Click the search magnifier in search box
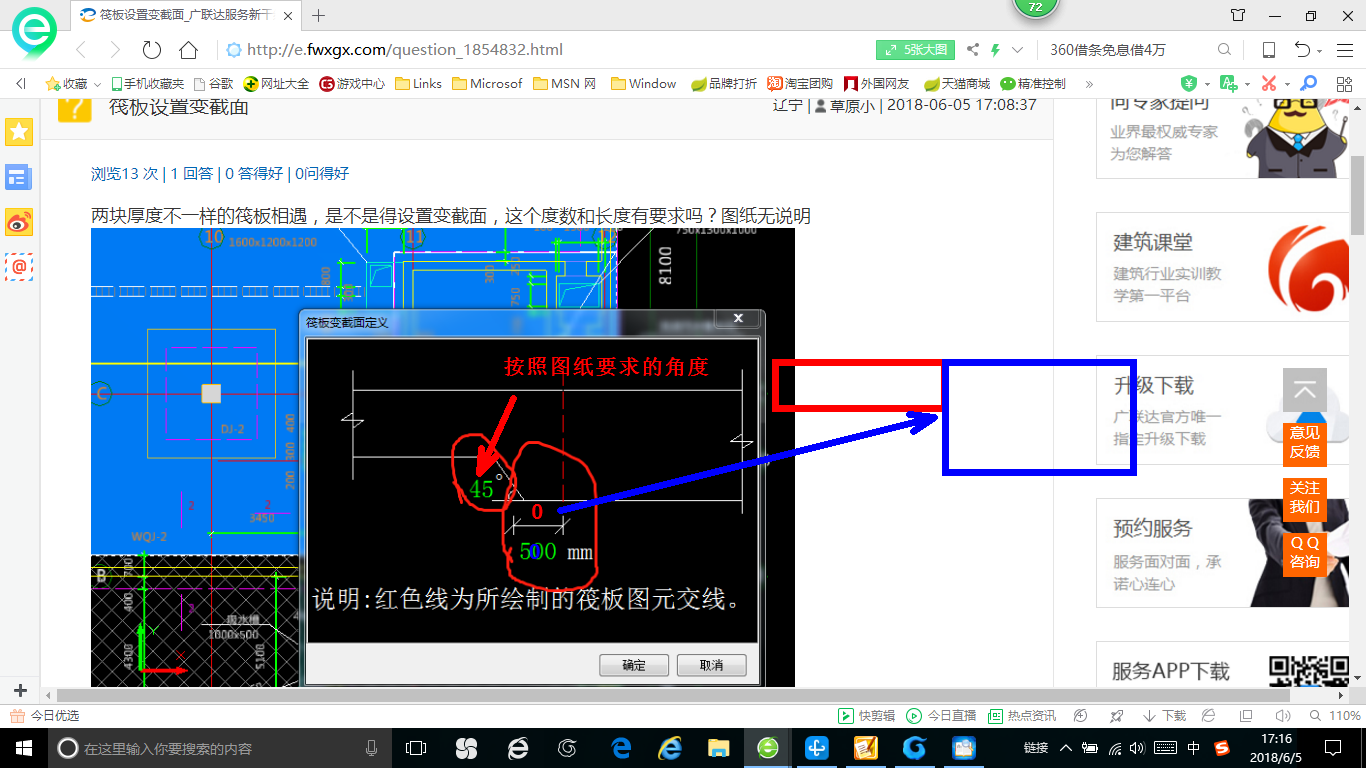Screen dimensions: 1366x768 1224,50
